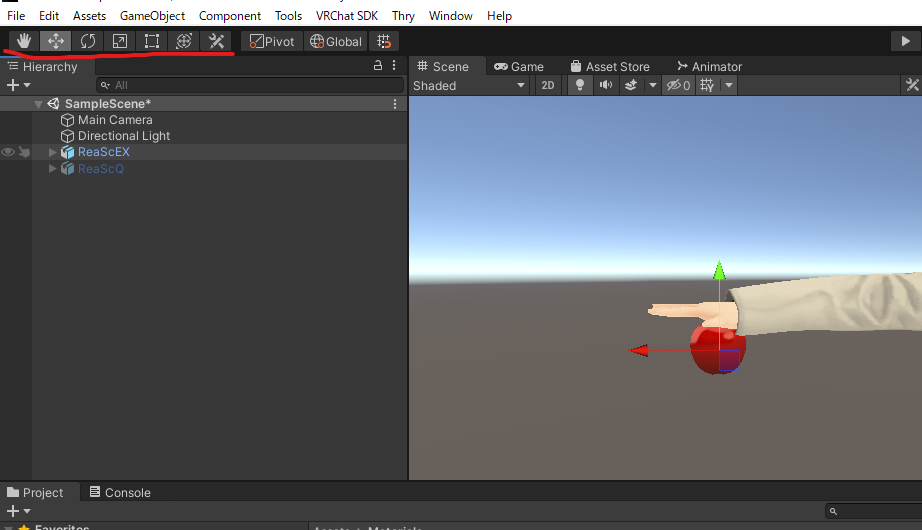
Task: Select Main Camera in the Hierarchy
Action: click(115, 120)
